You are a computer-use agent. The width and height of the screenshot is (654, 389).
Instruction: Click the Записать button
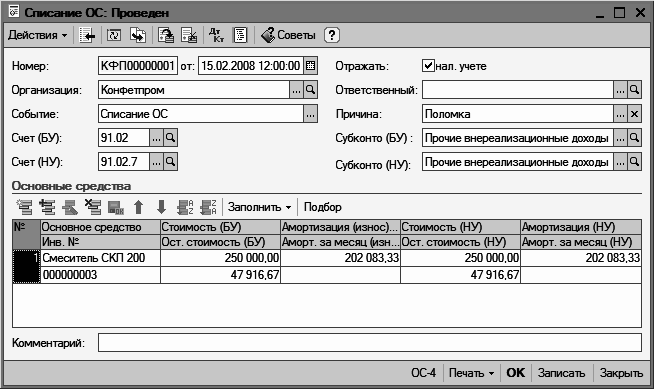point(561,373)
